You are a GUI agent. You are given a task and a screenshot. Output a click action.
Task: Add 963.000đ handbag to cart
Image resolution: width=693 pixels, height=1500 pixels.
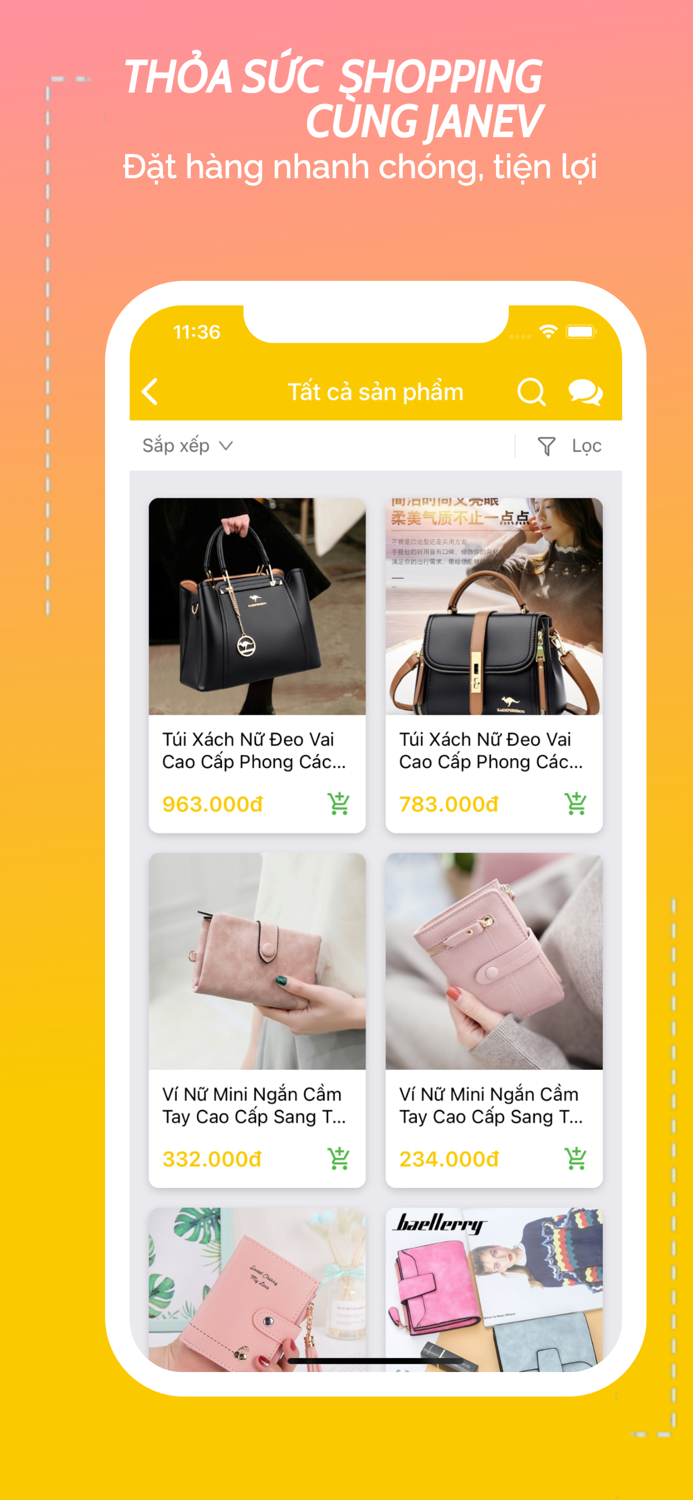coord(339,803)
